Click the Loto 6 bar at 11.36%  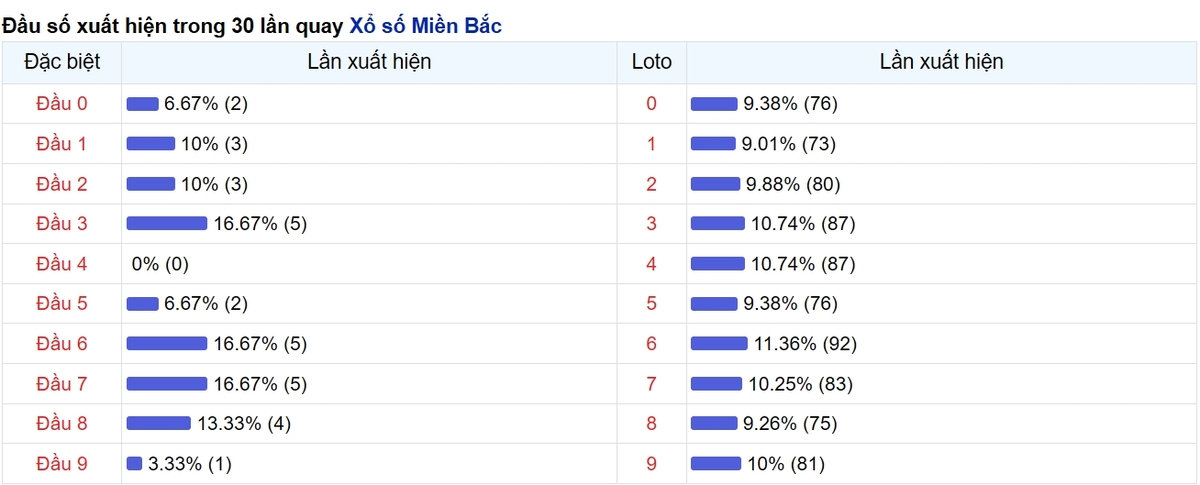tap(719, 344)
